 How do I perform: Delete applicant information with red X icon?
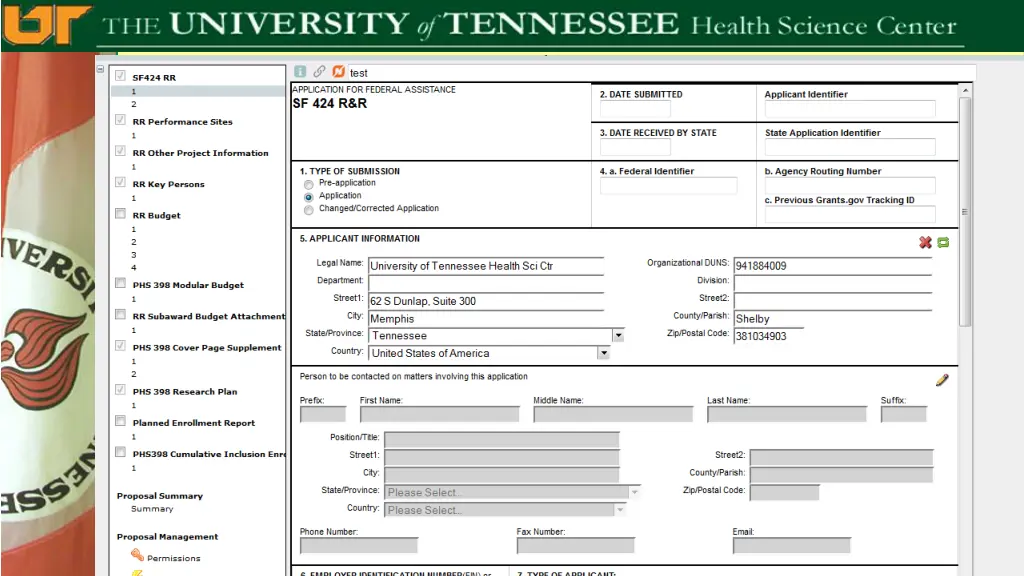[x=925, y=242]
